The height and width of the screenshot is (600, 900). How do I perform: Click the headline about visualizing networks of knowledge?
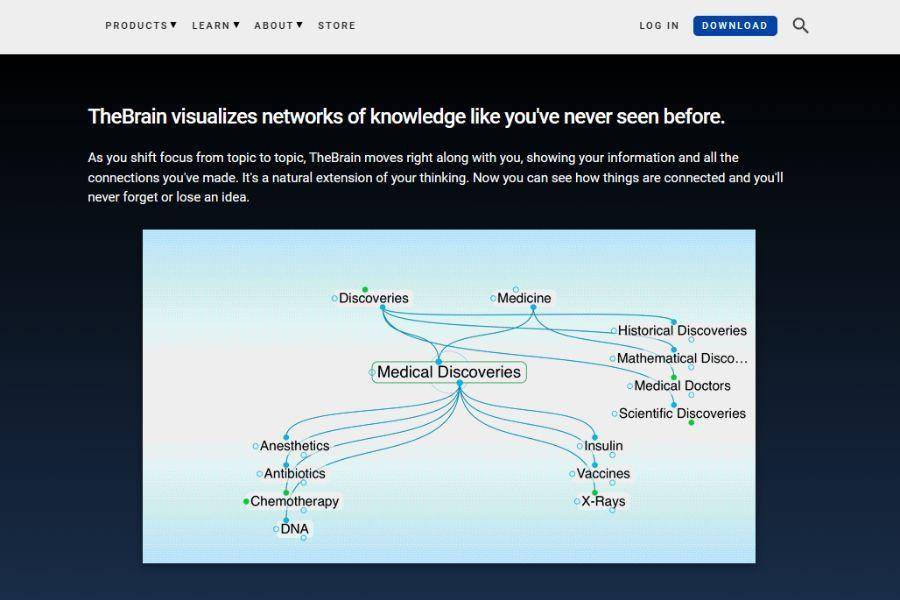tap(406, 117)
